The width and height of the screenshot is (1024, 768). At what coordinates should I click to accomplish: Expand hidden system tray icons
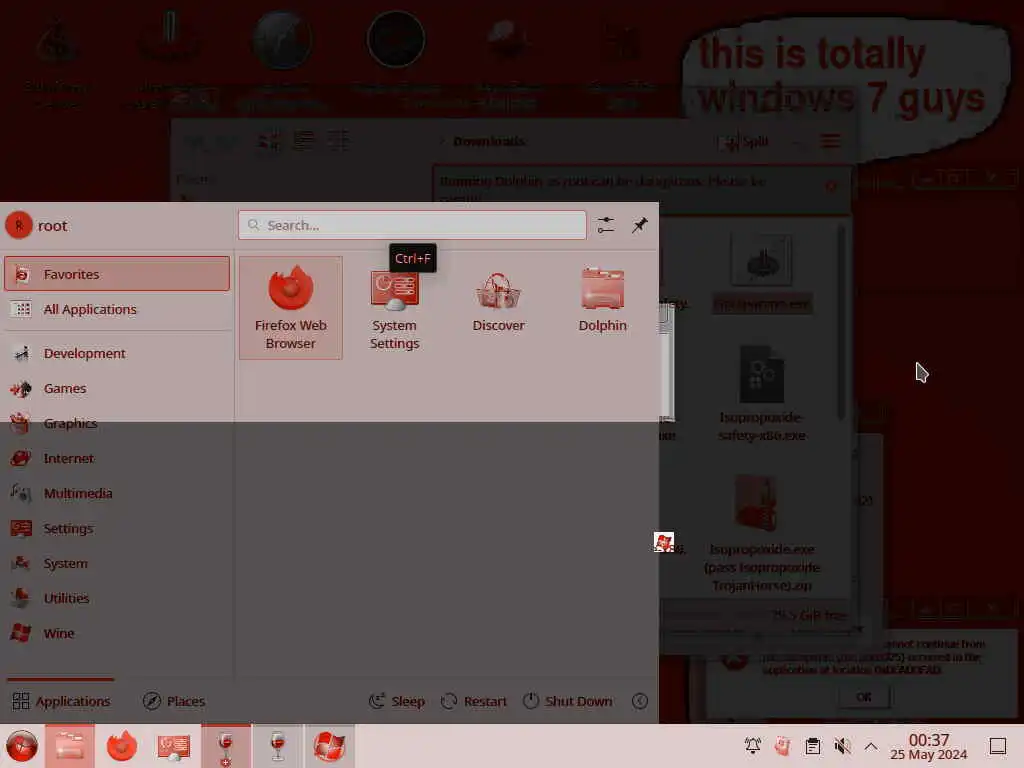871,745
